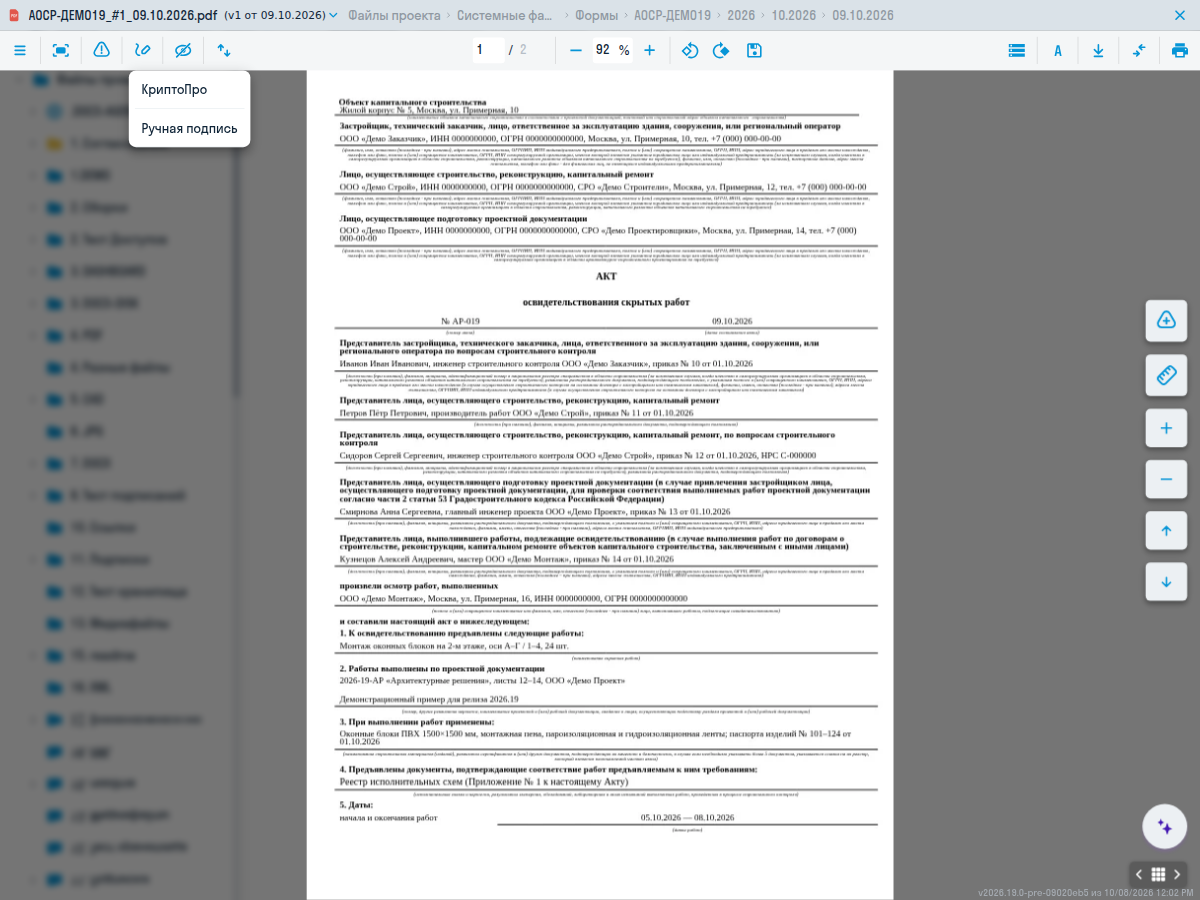Select the ruler measure tool
Image resolution: width=1200 pixels, height=900 pixels.
(x=1166, y=375)
